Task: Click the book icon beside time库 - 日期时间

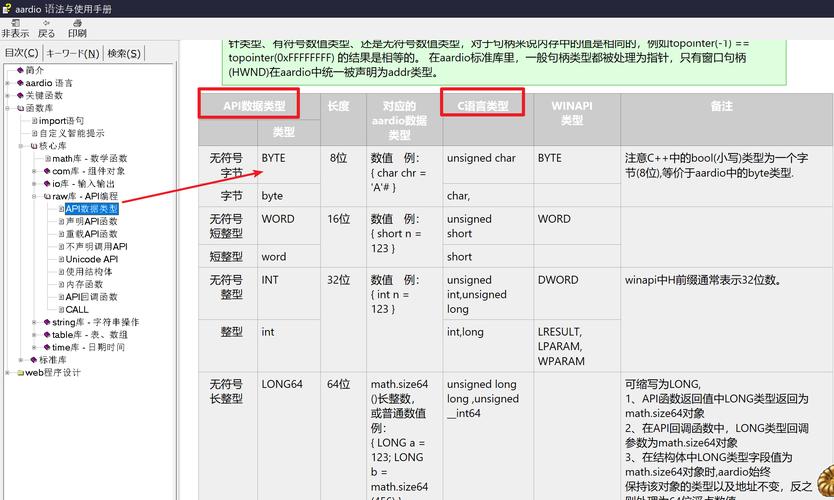Action: coord(47,347)
